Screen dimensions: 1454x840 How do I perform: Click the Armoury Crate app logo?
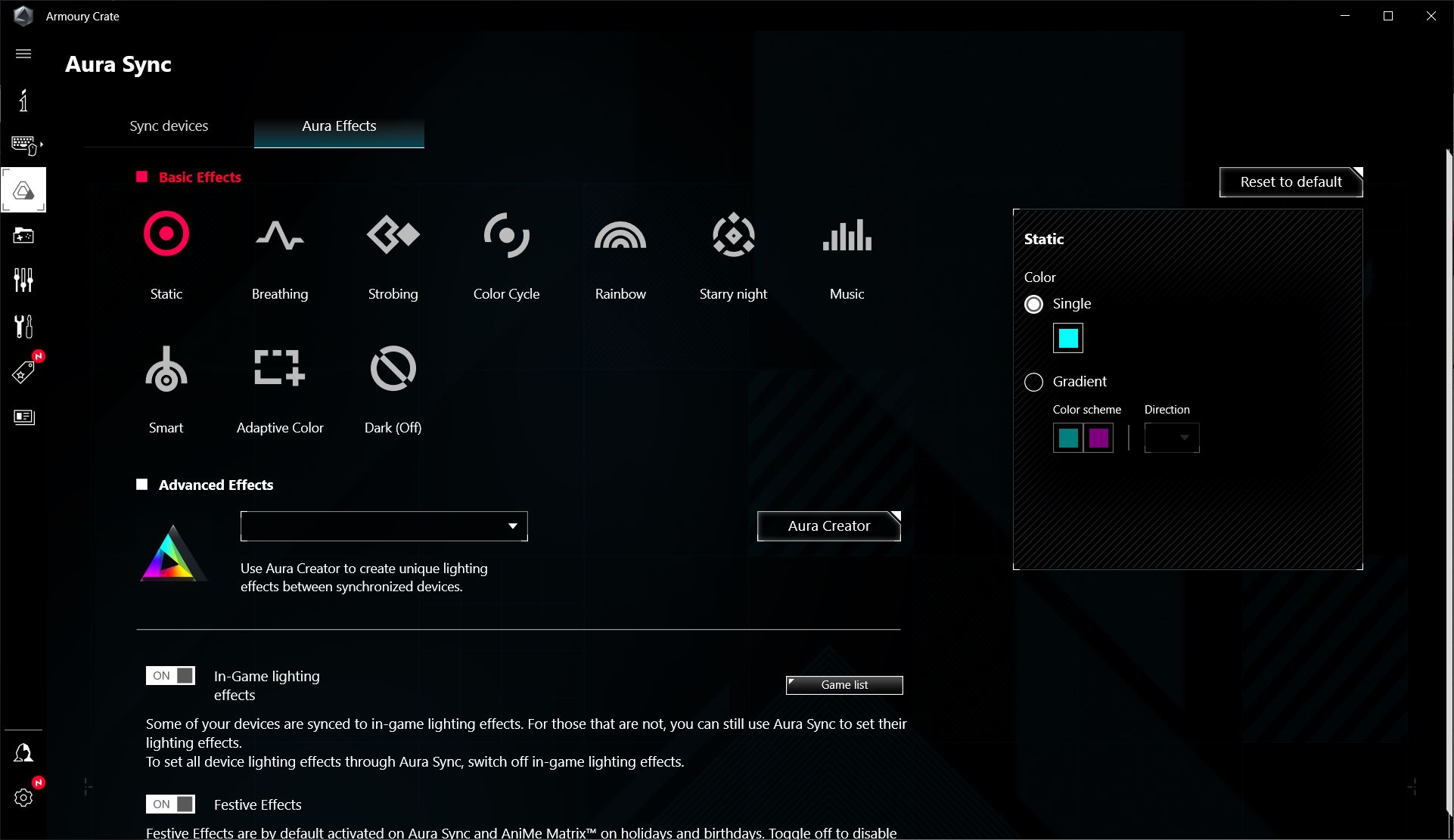23,16
